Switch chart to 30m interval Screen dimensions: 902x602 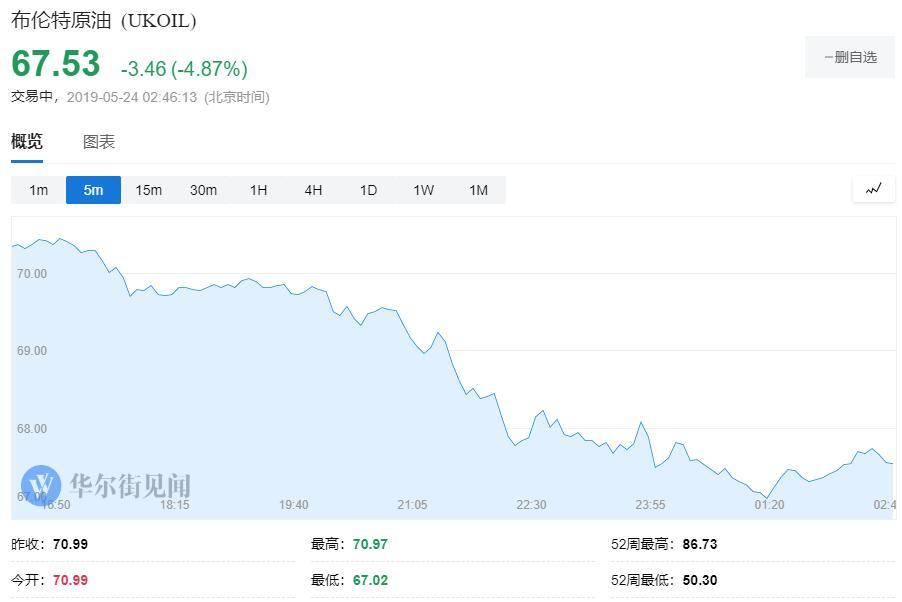pos(203,190)
